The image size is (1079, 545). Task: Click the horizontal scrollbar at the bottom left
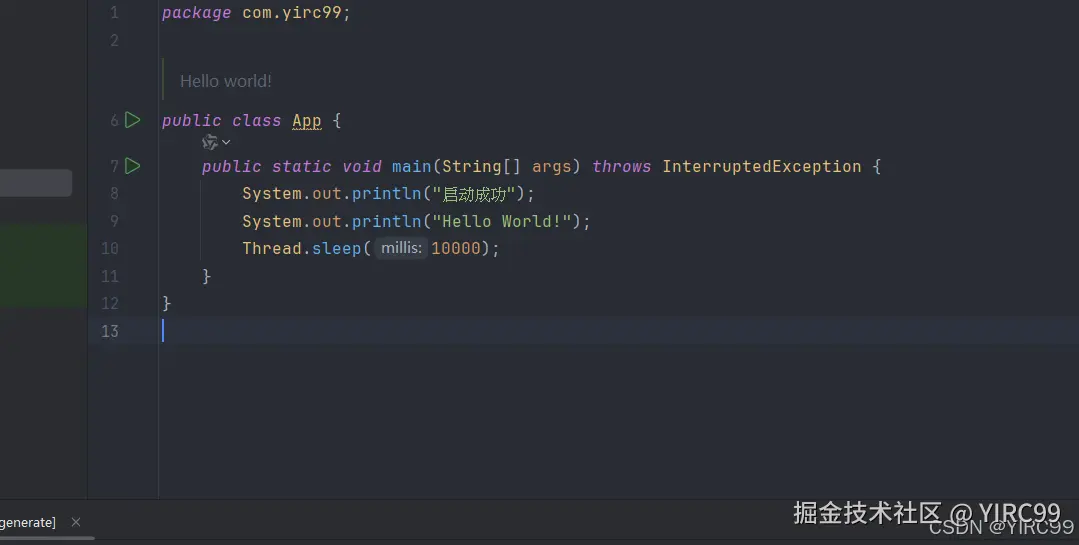(x=47, y=538)
